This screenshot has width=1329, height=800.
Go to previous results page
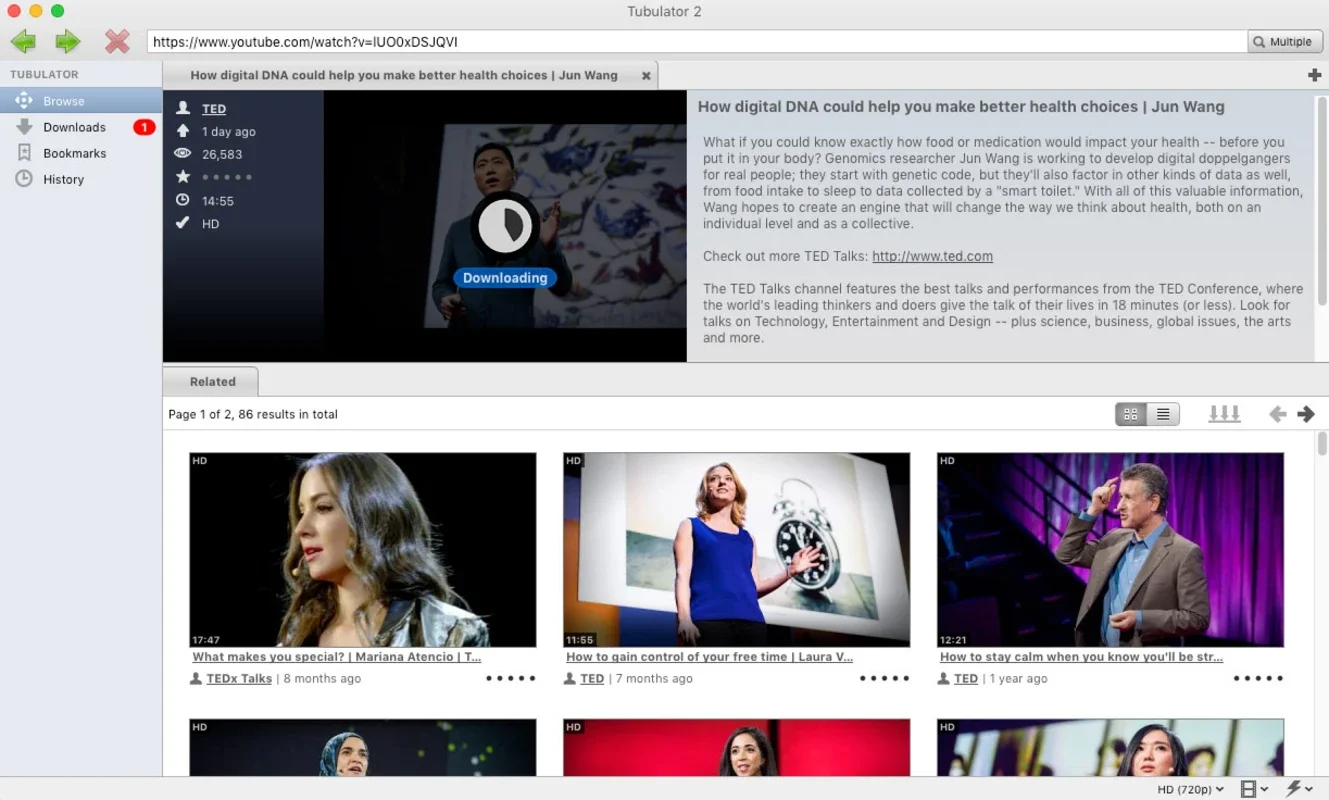tap(1277, 414)
